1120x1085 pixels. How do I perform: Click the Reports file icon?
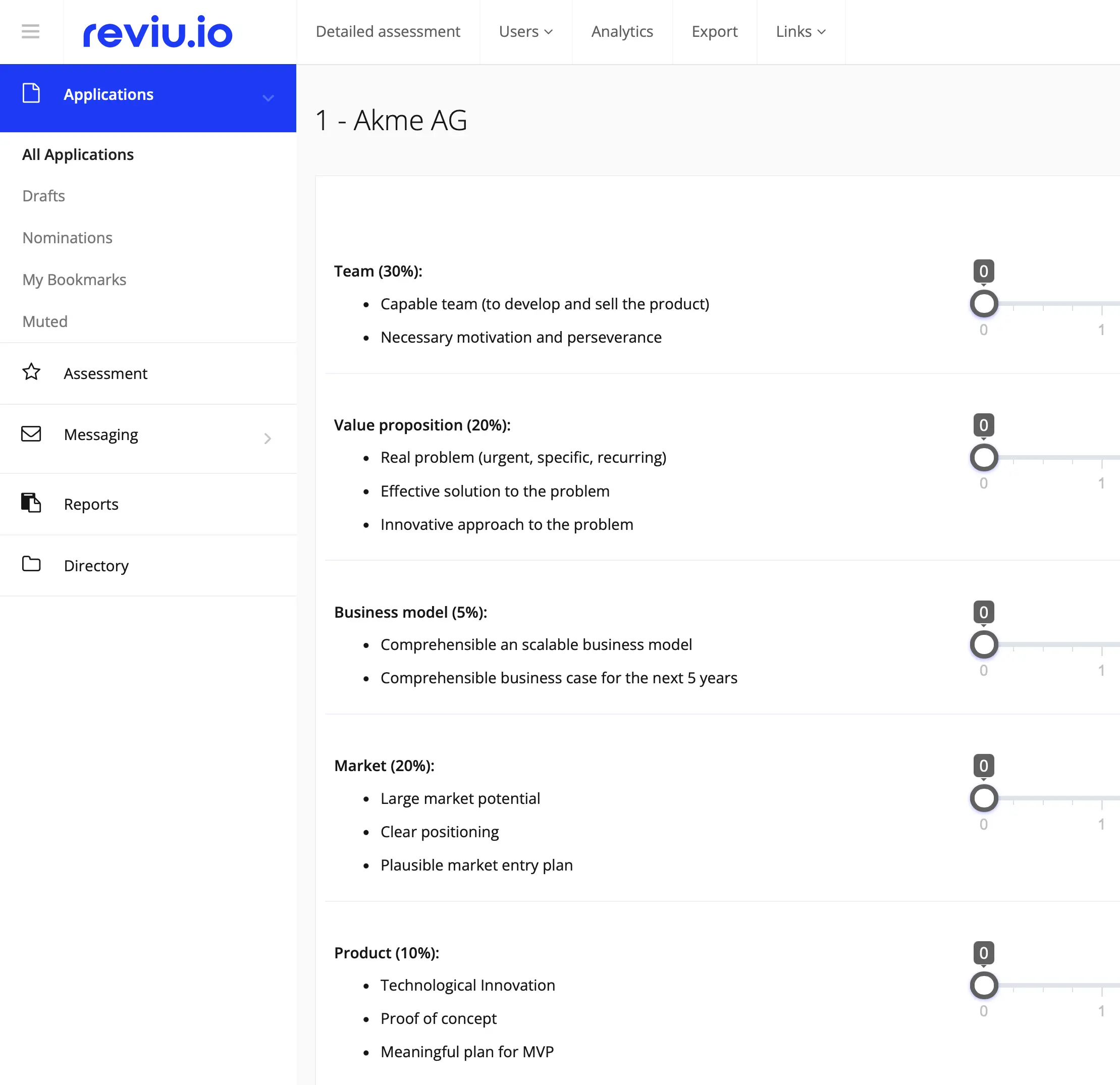pos(31,503)
